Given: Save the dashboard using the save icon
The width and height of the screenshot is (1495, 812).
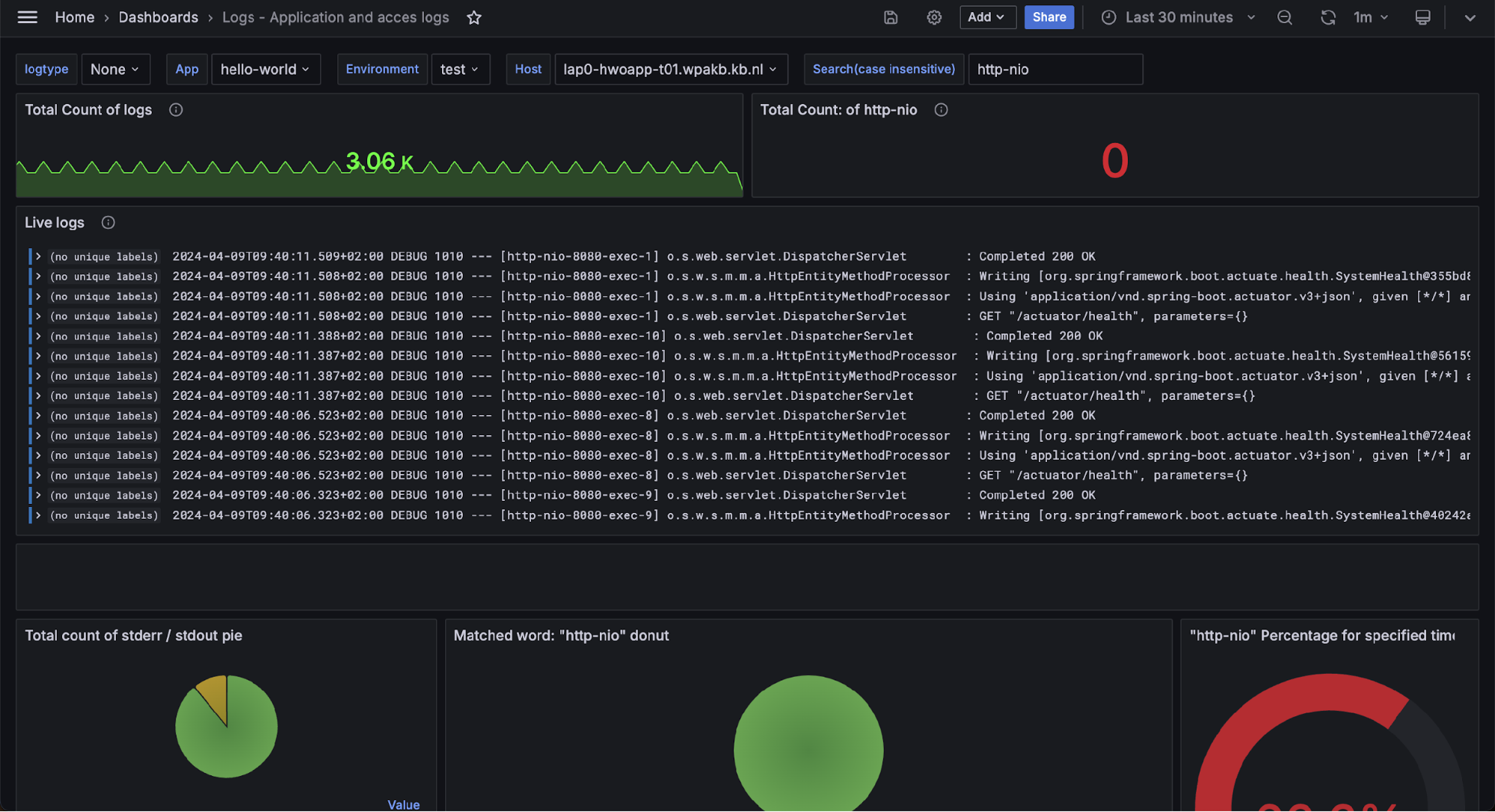Looking at the screenshot, I should (890, 17).
